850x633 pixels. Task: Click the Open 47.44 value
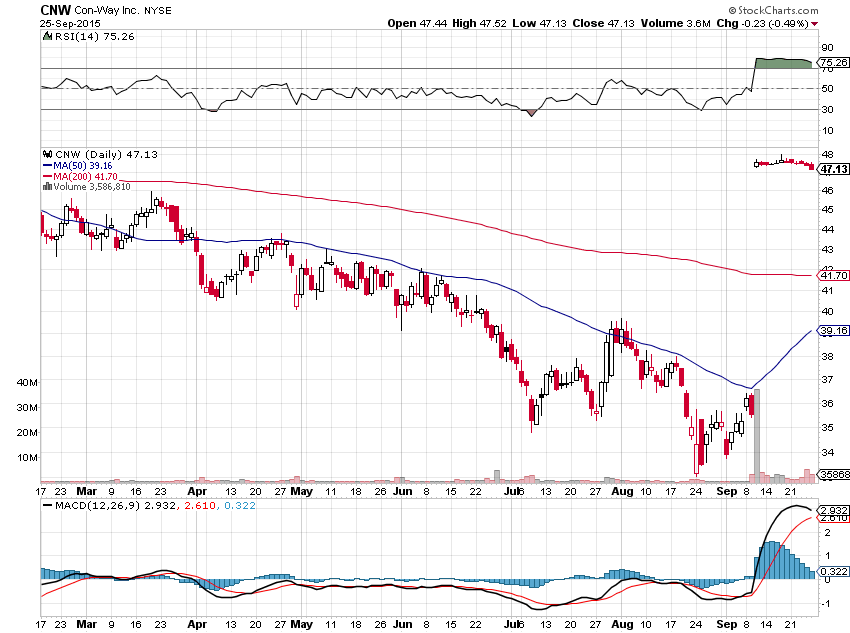coord(417,23)
